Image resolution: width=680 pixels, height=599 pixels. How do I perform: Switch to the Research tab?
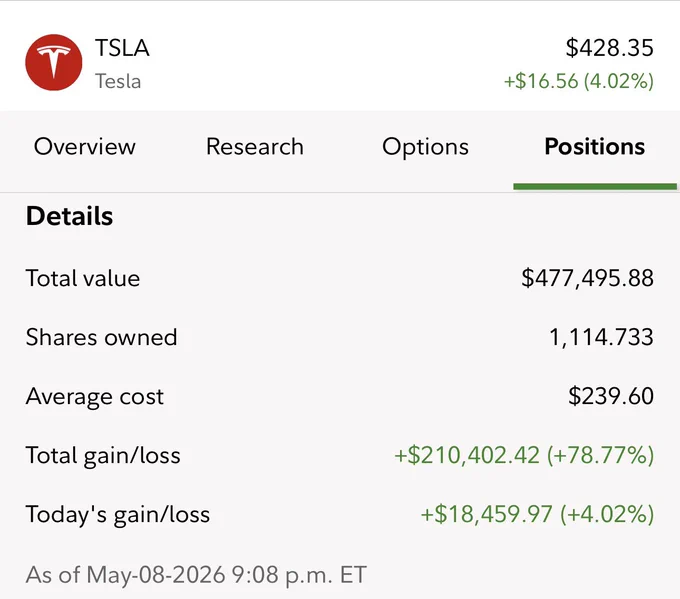point(255,147)
